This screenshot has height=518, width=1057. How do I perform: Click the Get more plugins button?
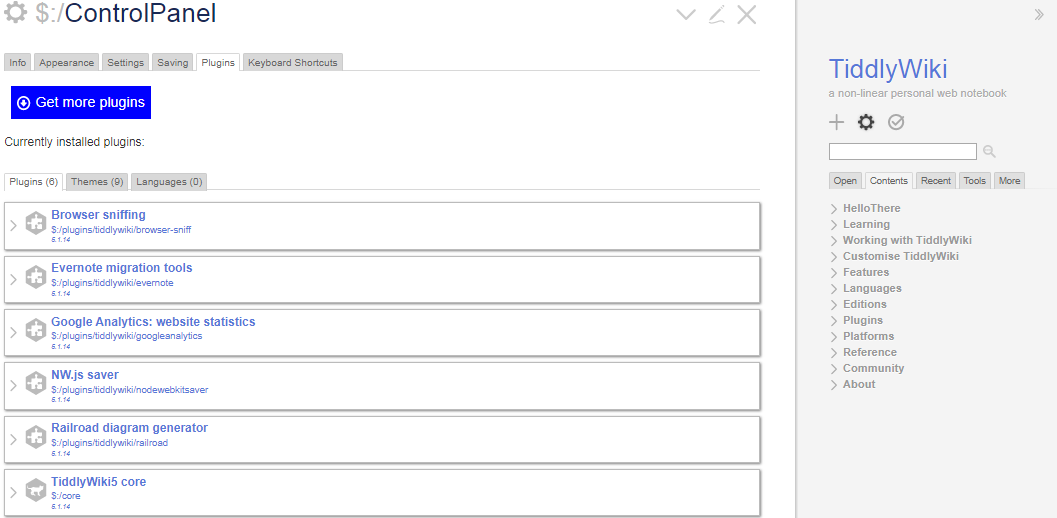tap(81, 102)
